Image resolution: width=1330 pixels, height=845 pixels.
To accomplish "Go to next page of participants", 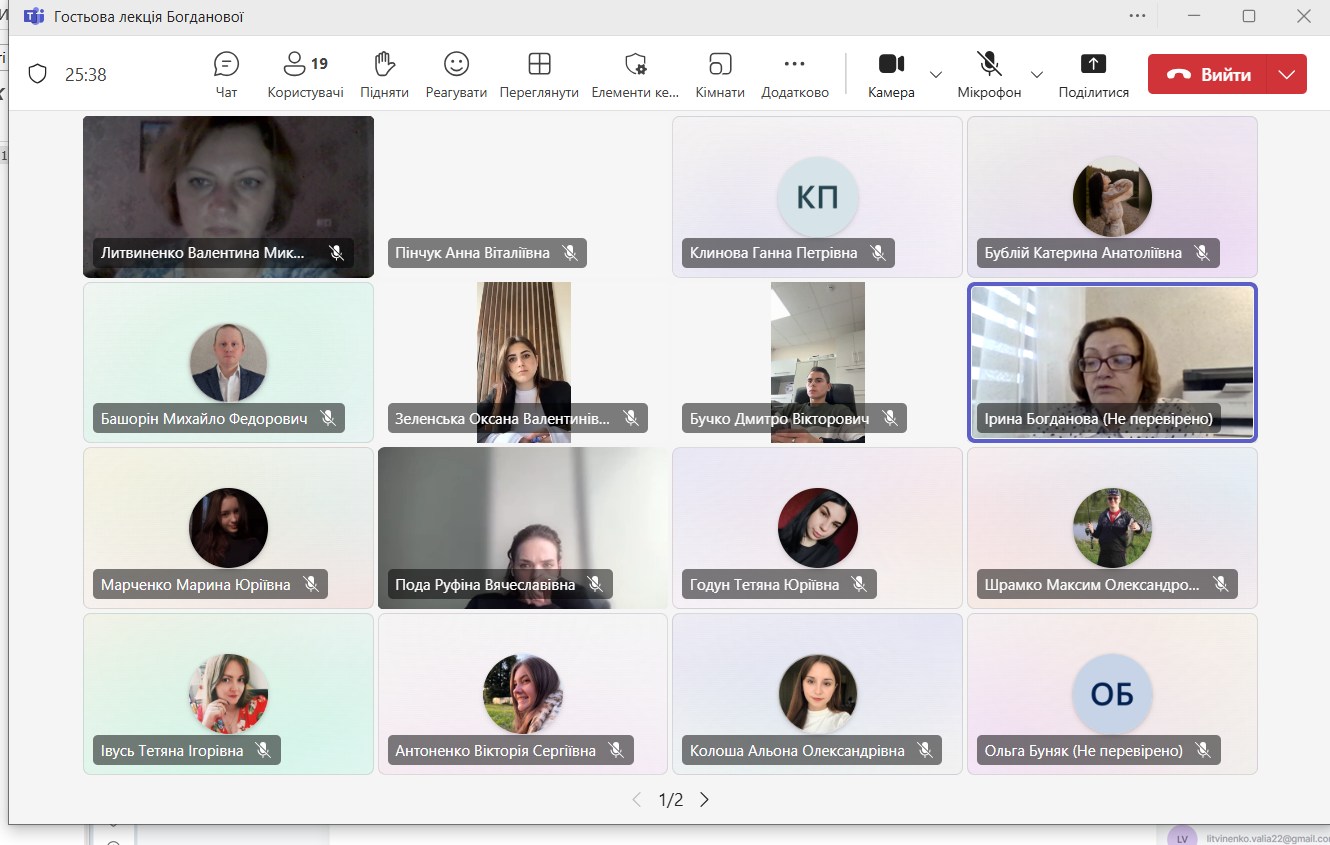I will (704, 800).
